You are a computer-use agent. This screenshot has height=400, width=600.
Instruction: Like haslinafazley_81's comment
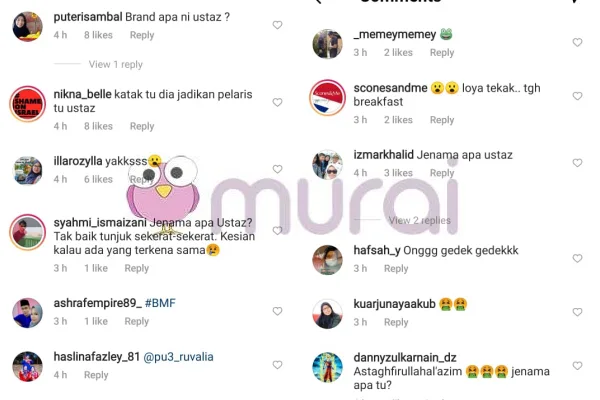point(277,365)
